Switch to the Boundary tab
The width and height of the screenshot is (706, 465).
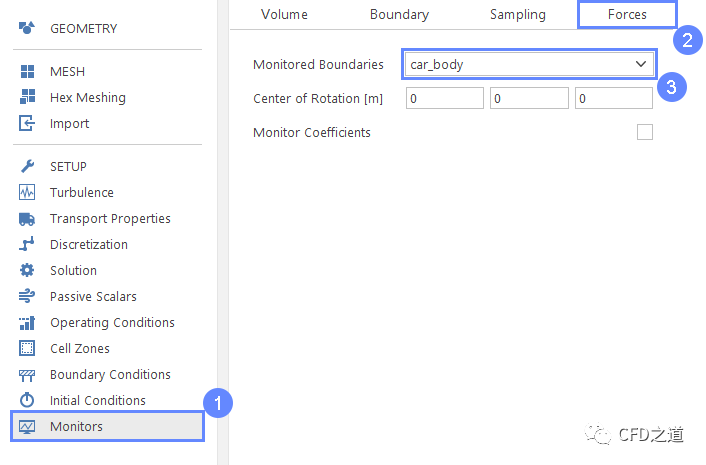(x=399, y=14)
